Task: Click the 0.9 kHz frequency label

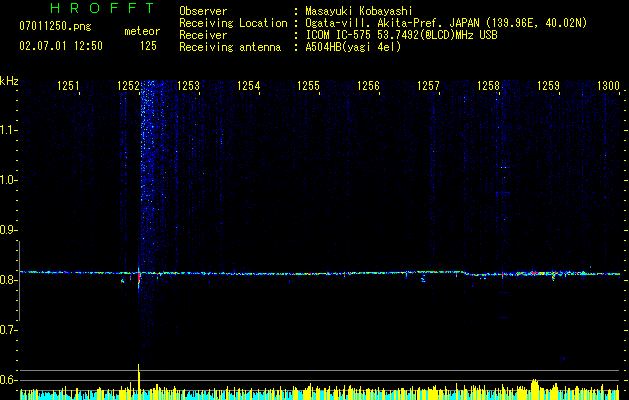Action: point(8,230)
